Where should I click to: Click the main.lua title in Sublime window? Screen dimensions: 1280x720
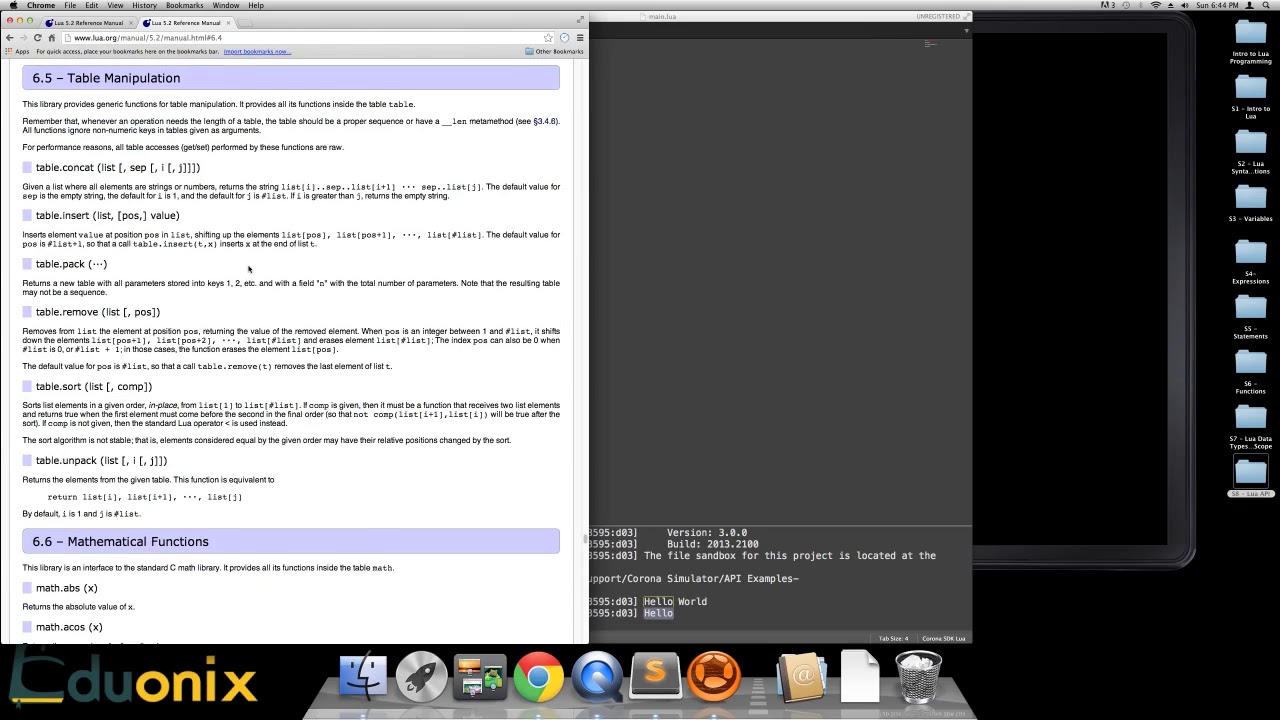pyautogui.click(x=662, y=16)
